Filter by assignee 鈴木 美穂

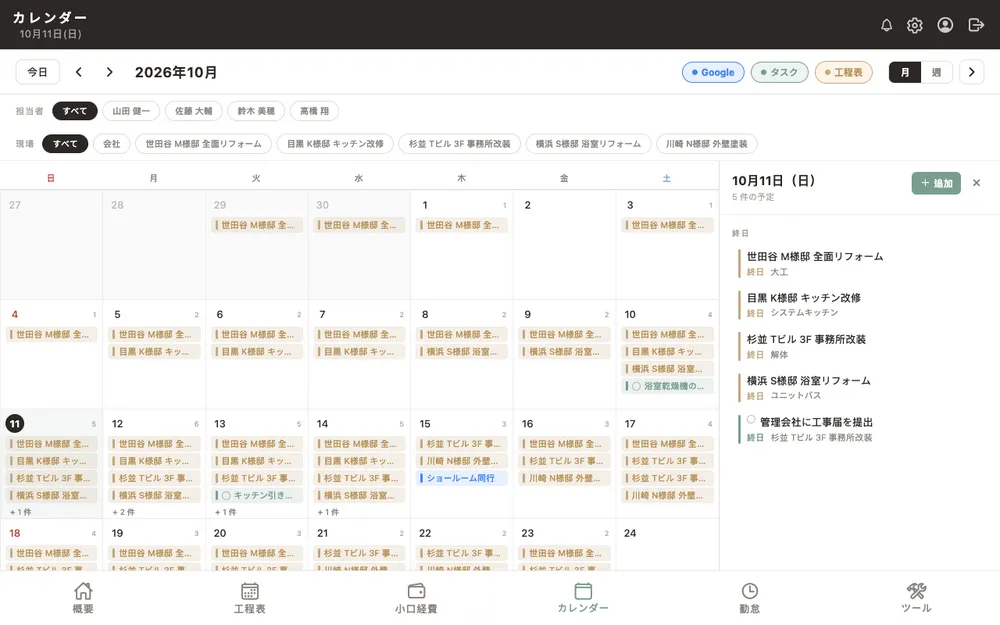(x=256, y=111)
